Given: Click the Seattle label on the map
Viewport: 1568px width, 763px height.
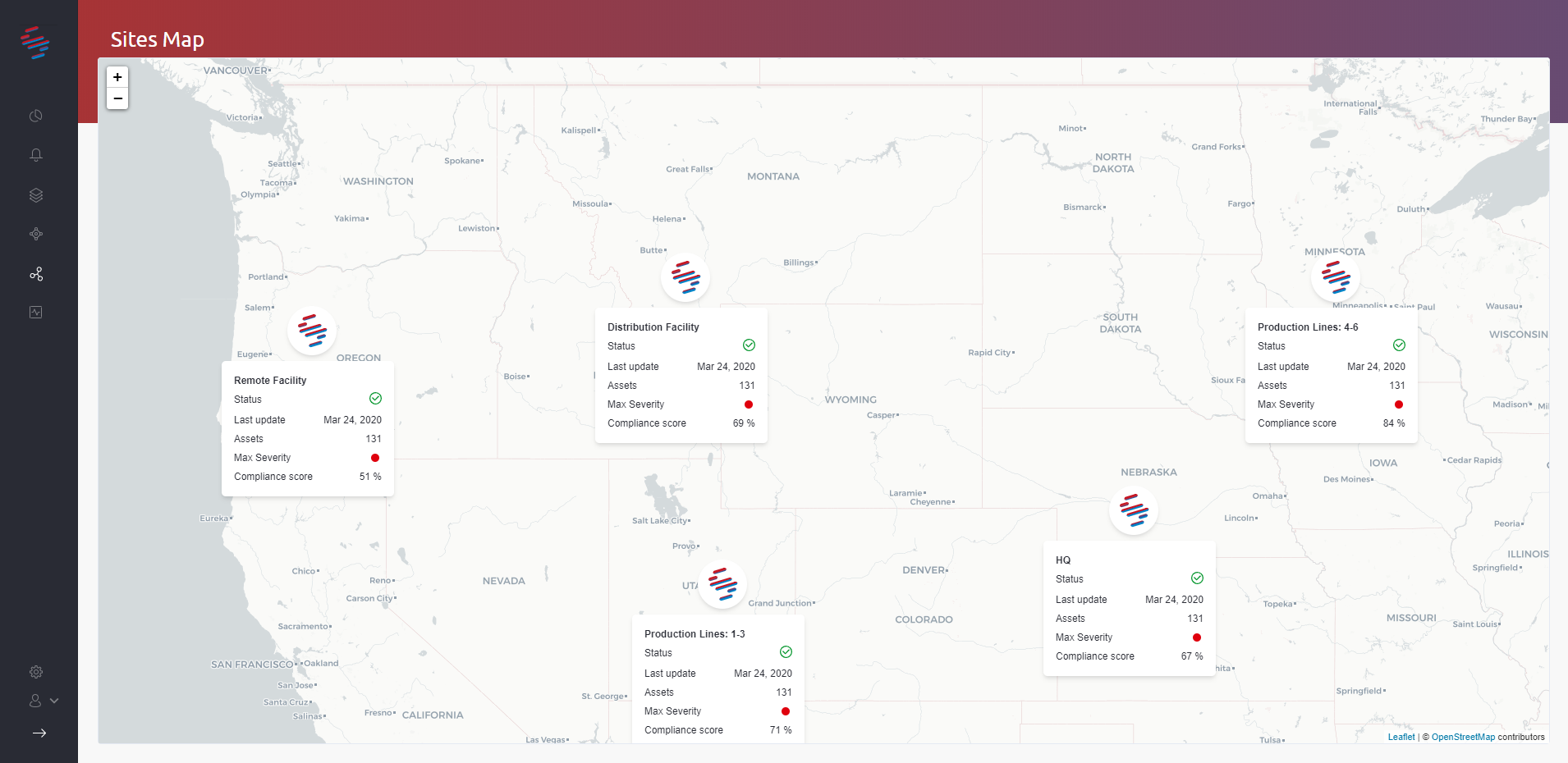Looking at the screenshot, I should point(282,164).
